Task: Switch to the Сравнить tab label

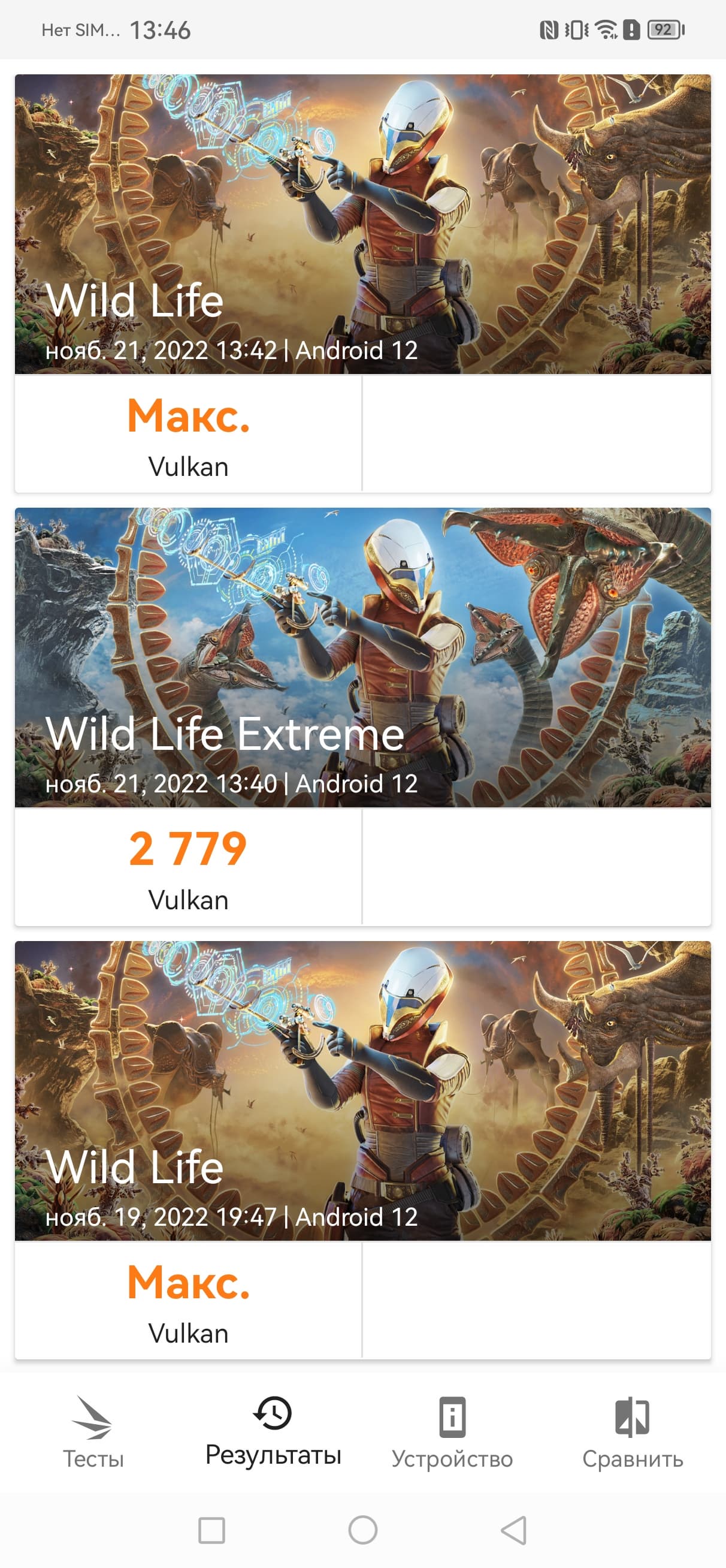Action: pos(633,1459)
